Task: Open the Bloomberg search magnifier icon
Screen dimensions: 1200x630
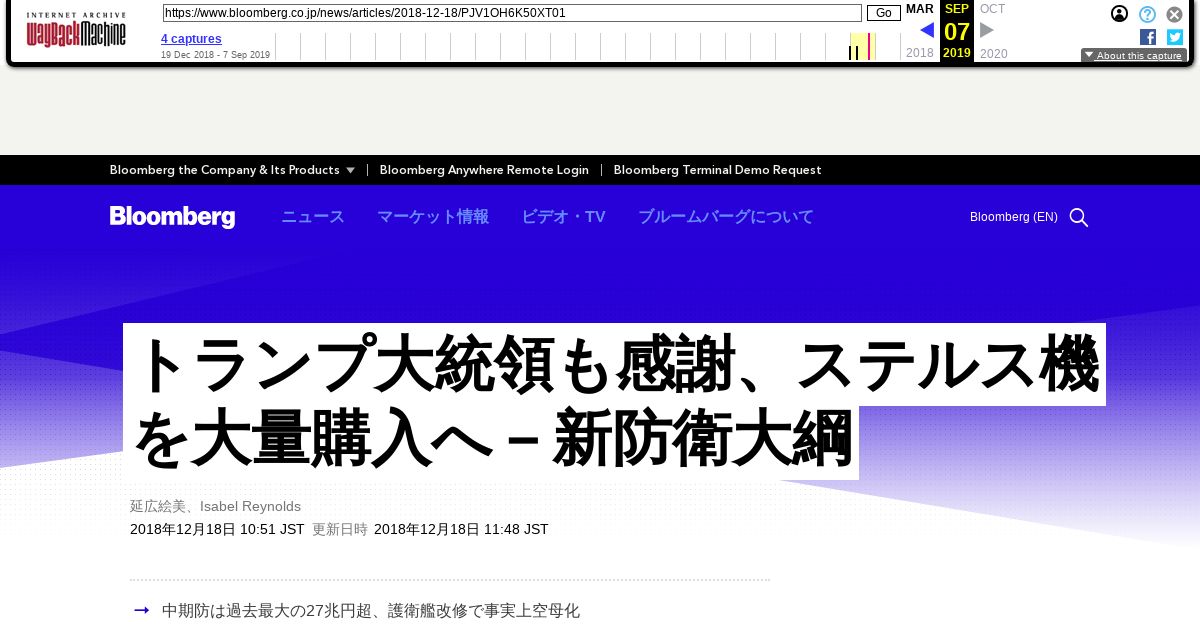Action: tap(1079, 217)
